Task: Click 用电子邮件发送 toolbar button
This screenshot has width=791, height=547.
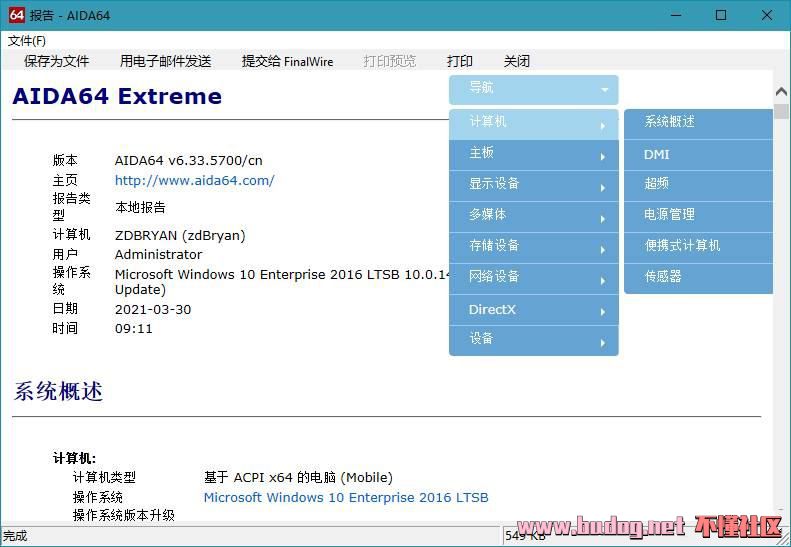Action: (x=165, y=61)
